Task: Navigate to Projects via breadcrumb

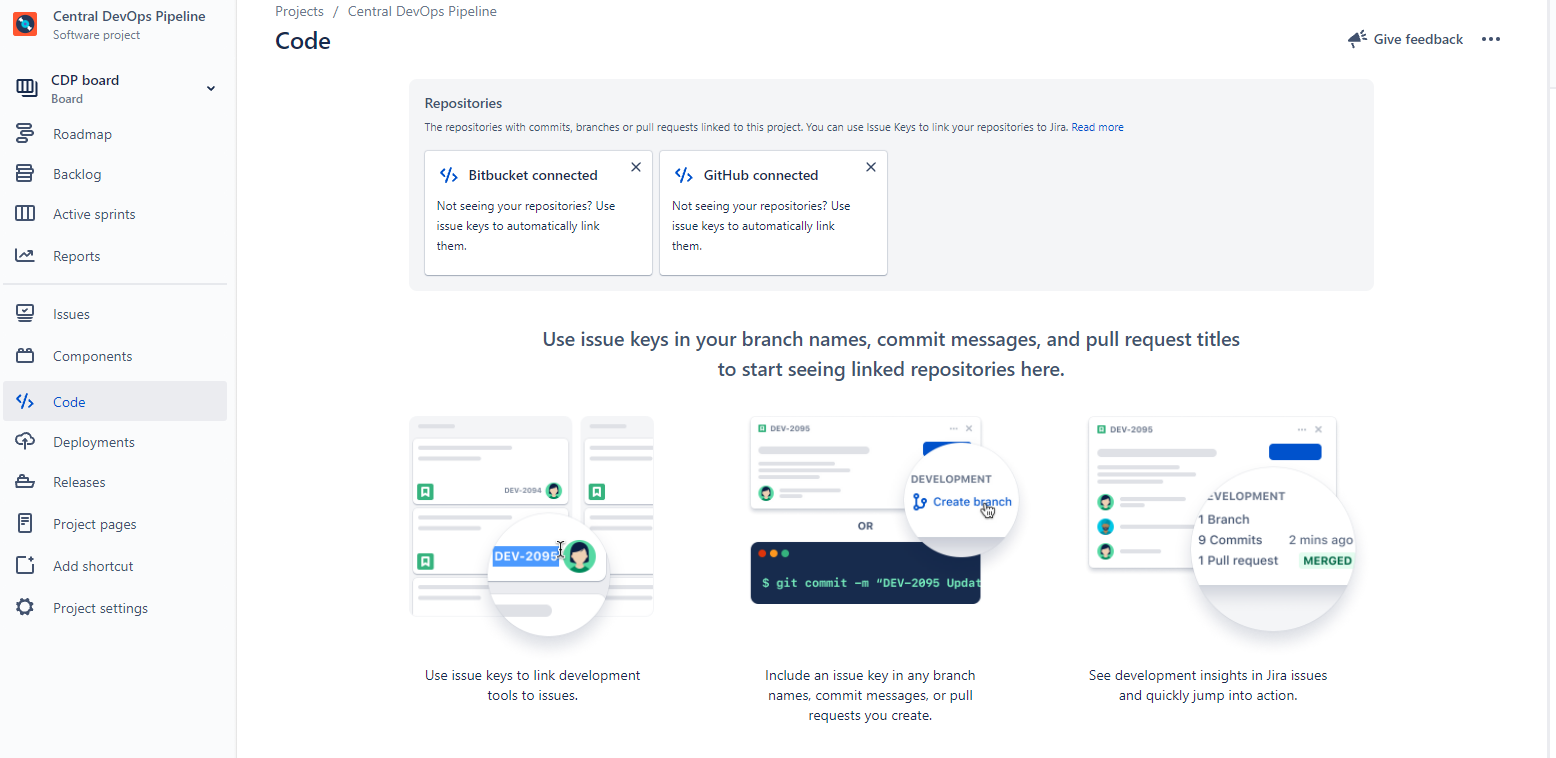Action: (x=299, y=11)
